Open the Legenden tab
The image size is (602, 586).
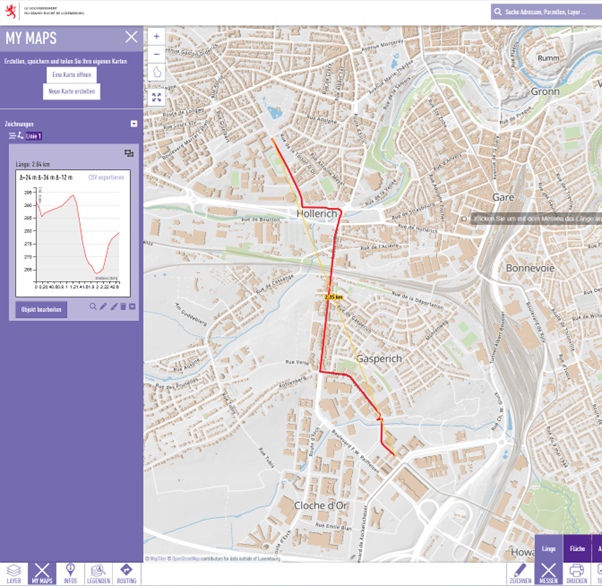(98, 573)
